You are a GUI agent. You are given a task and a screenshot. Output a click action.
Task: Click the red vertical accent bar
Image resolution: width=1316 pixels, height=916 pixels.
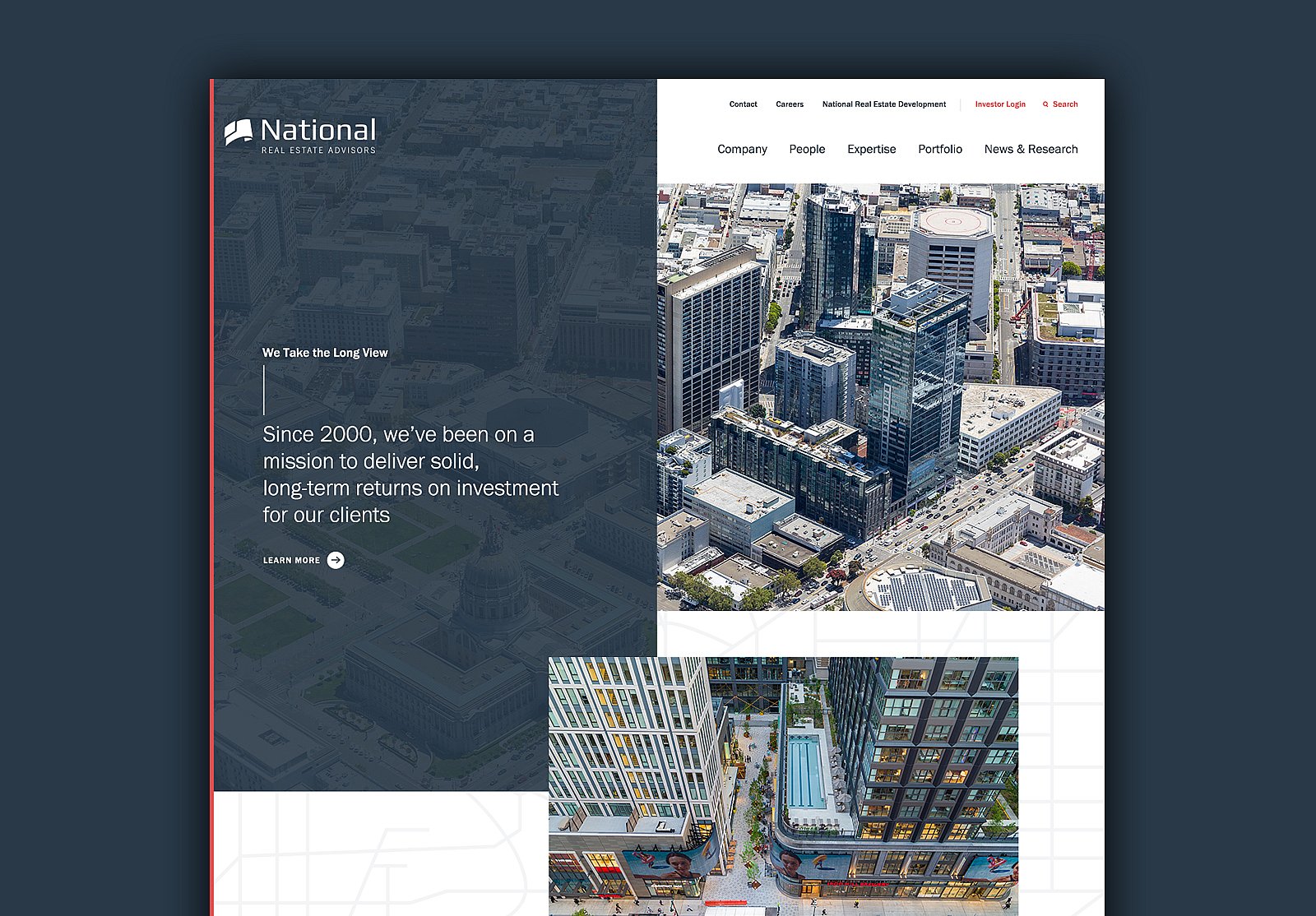point(211,493)
